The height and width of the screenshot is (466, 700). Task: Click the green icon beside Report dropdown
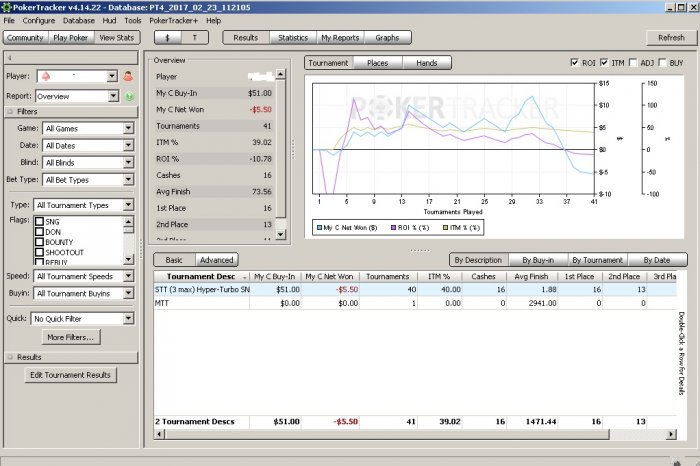tap(129, 96)
